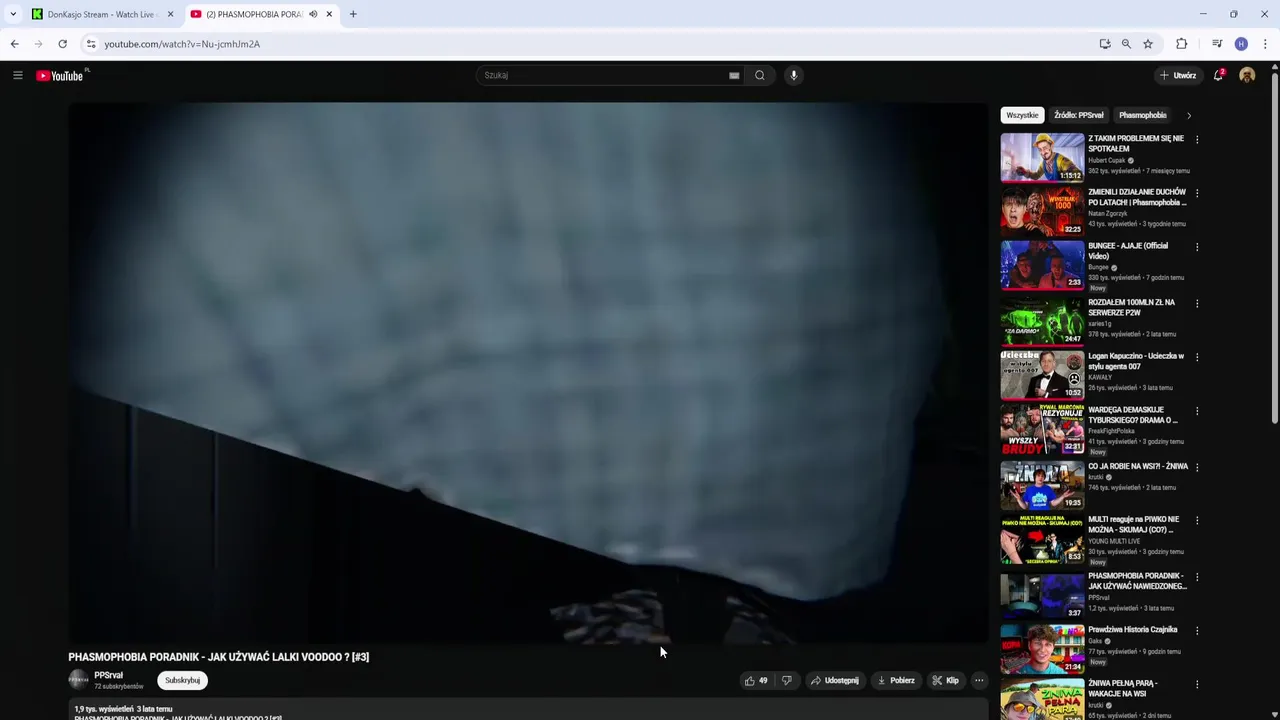View site information icon in address bar
The width and height of the screenshot is (1280, 720).
pyautogui.click(x=90, y=44)
